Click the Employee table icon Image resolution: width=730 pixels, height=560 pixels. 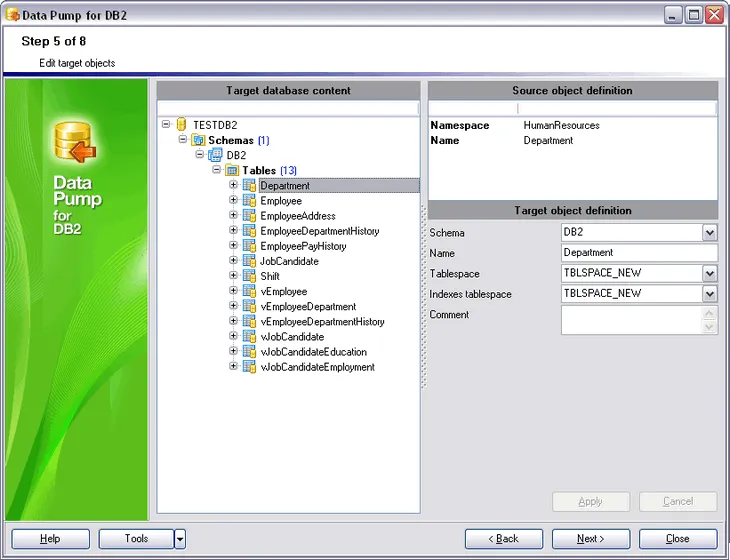tap(250, 201)
